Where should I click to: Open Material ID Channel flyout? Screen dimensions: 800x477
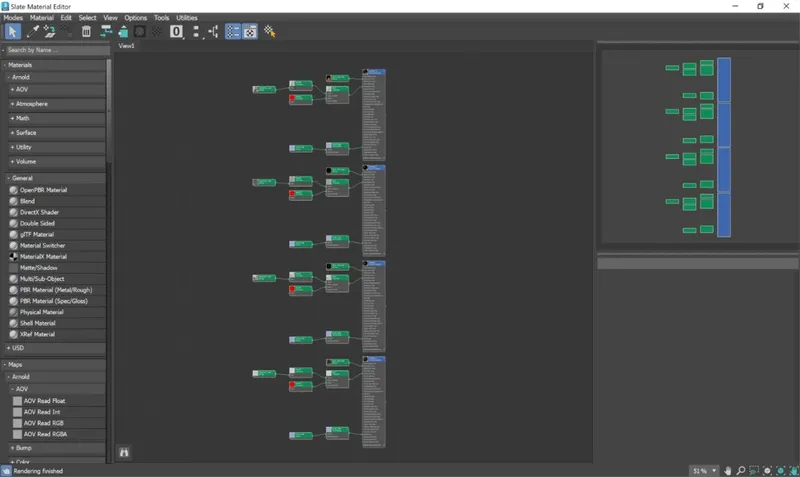(177, 32)
